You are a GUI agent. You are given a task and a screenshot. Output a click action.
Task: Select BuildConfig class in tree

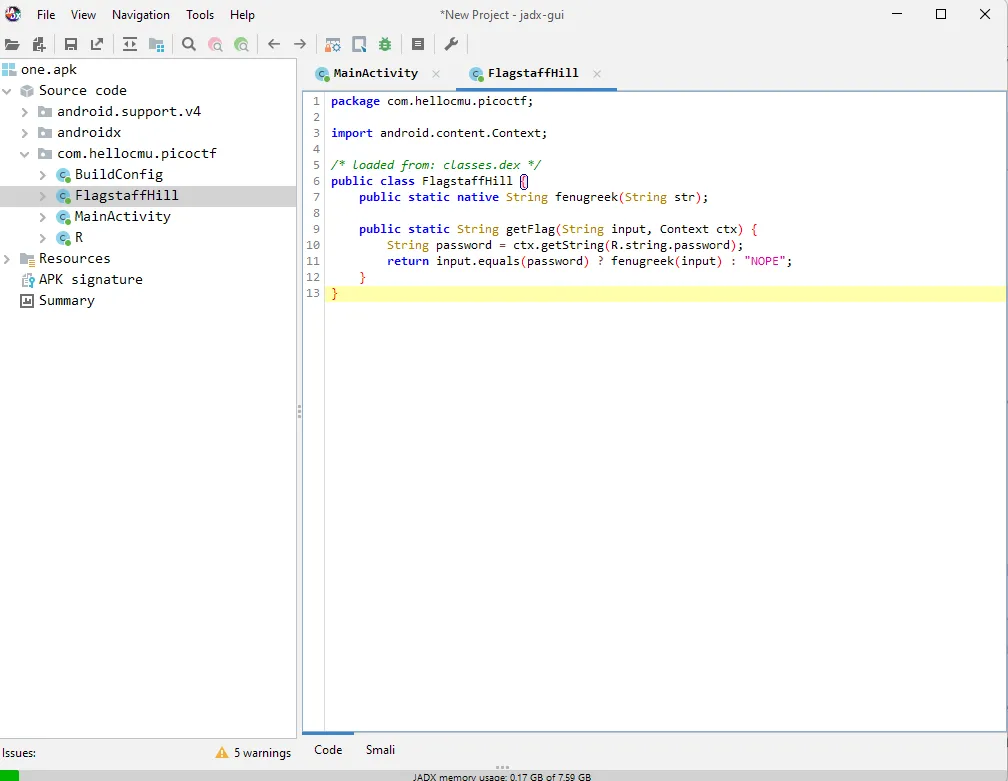(x=119, y=174)
